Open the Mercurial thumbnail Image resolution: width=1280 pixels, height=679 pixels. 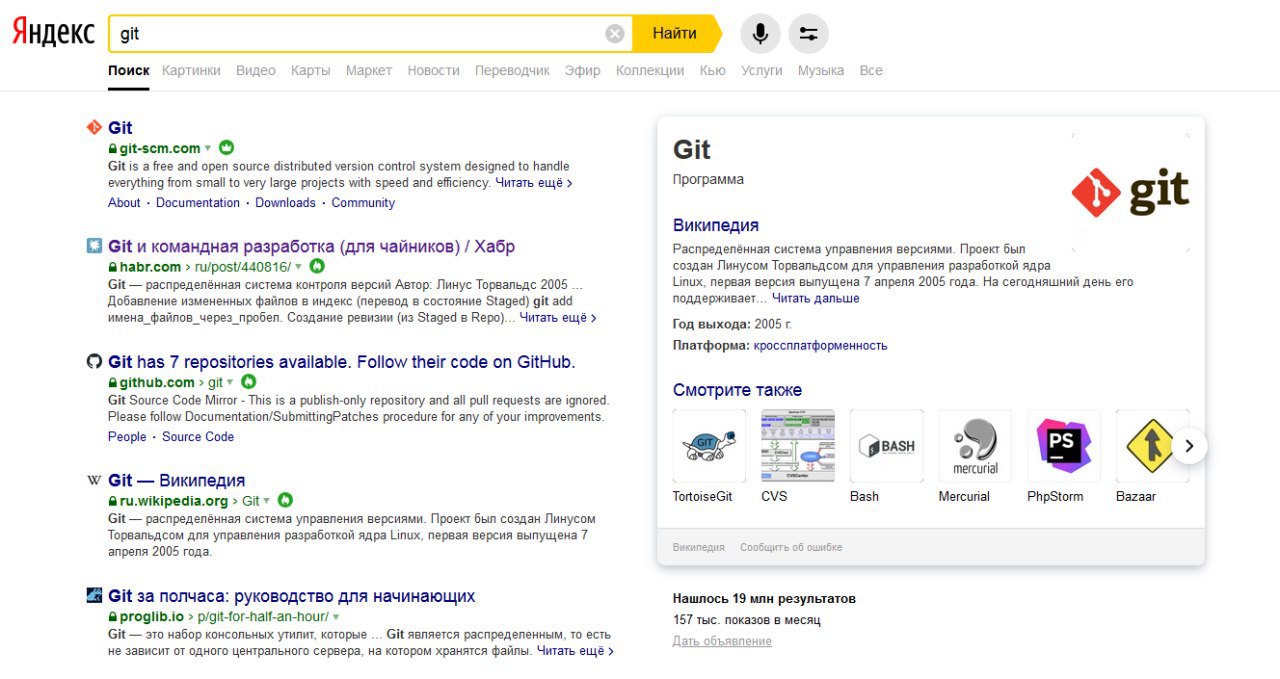pyautogui.click(x=975, y=446)
